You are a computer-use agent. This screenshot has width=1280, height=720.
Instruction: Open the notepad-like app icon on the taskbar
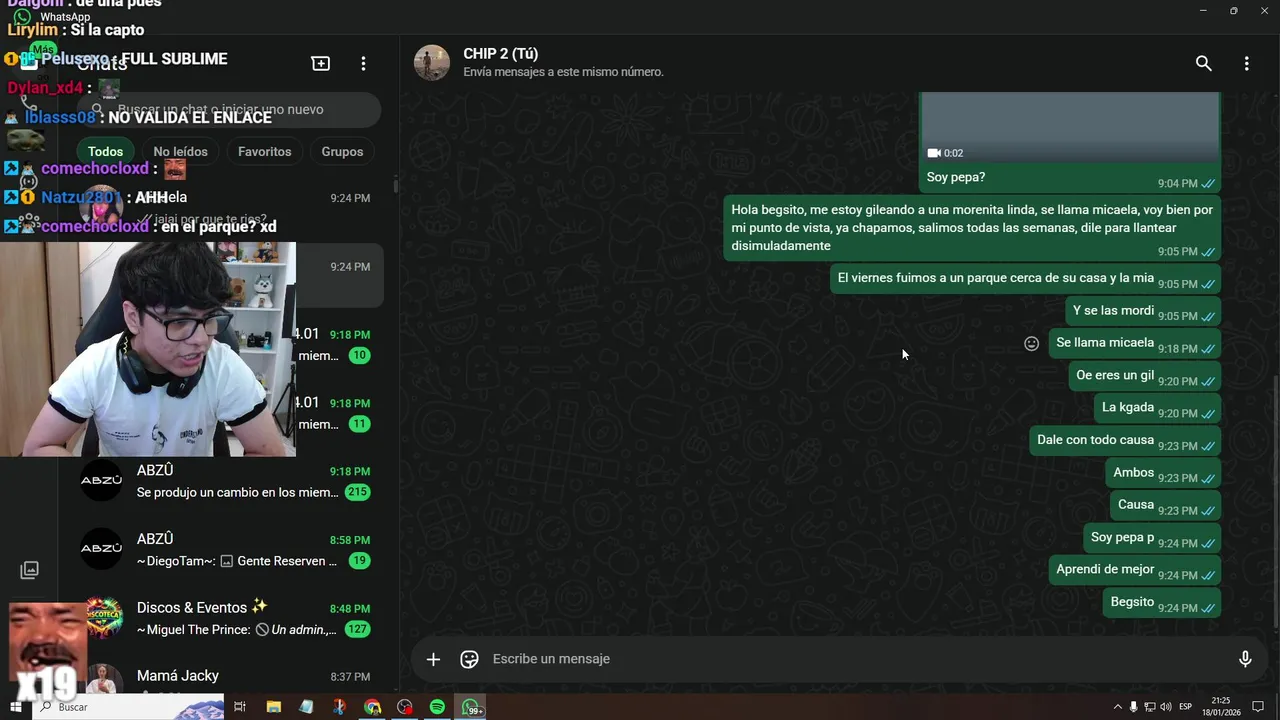(x=306, y=707)
